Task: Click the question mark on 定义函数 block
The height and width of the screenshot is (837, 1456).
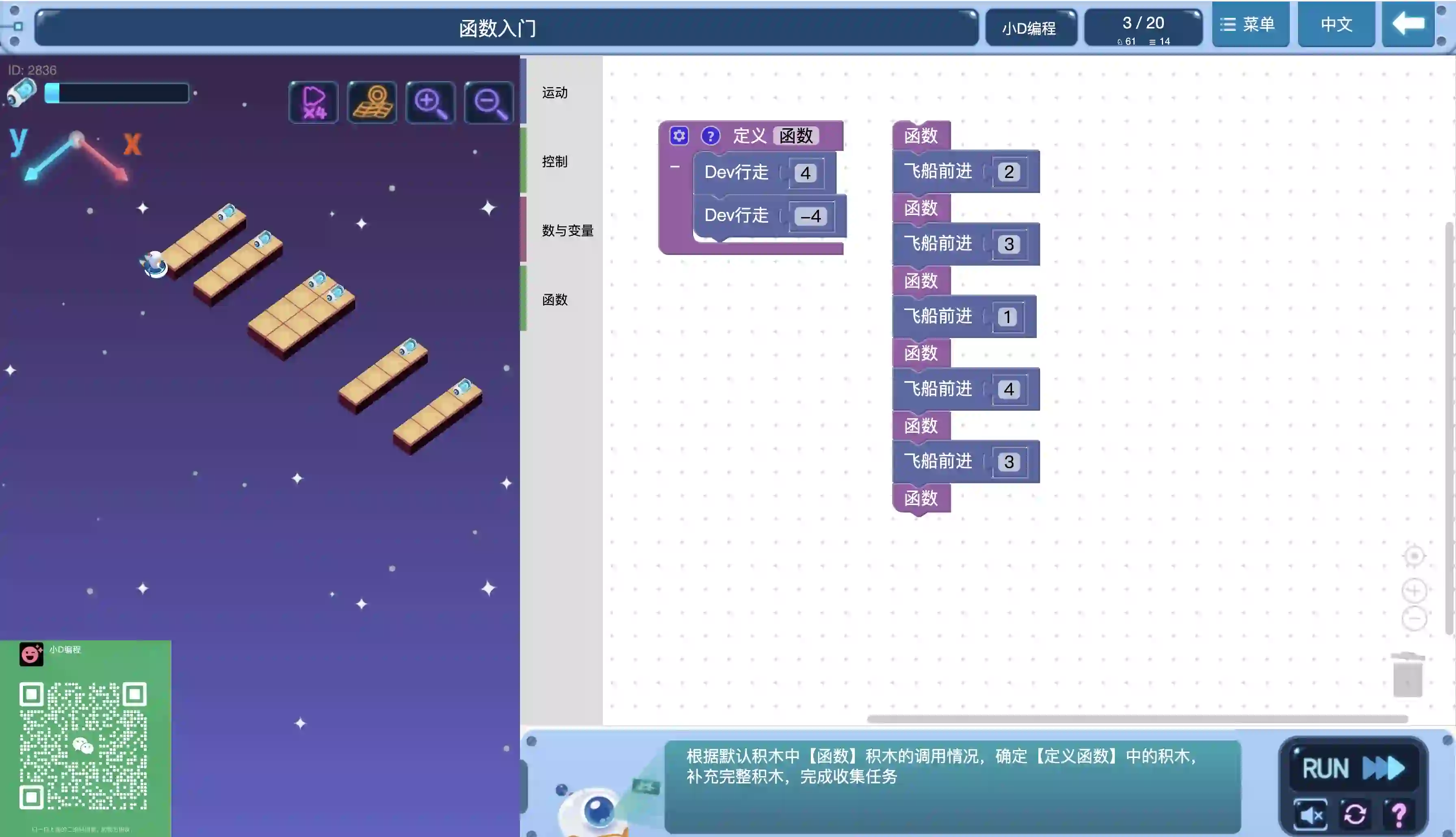Action: click(710, 136)
